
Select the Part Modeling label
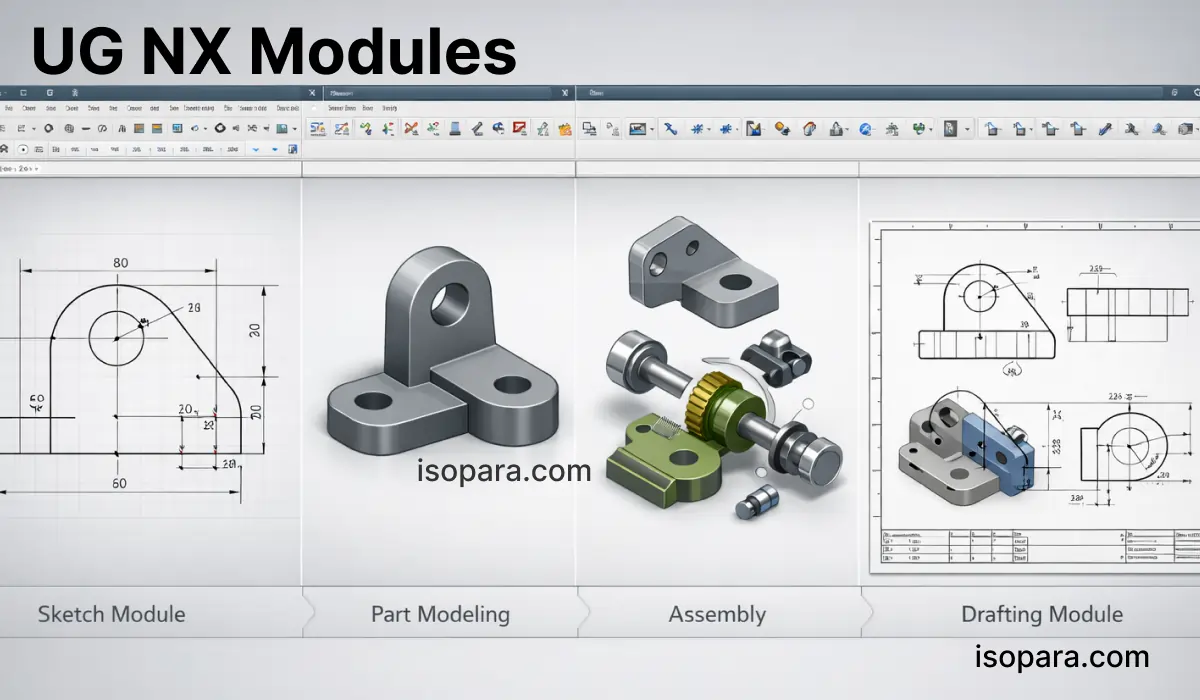tap(440, 613)
